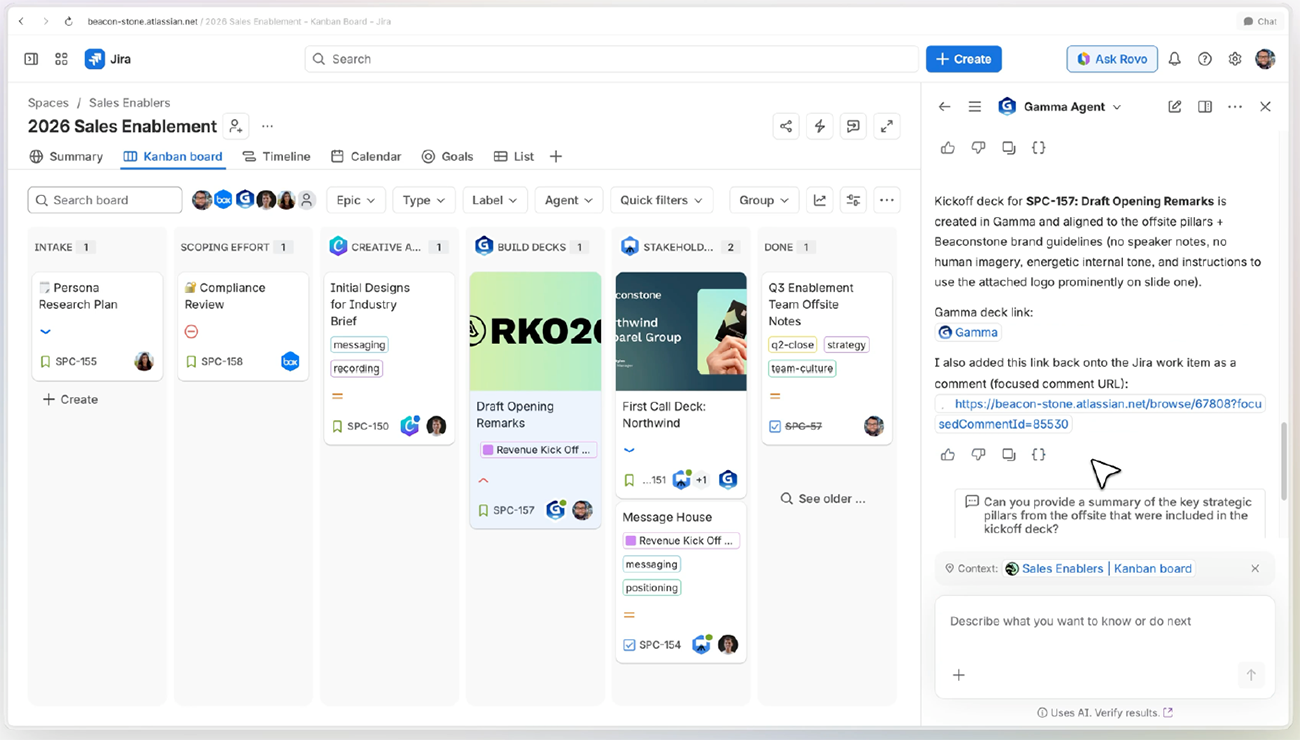This screenshot has width=1300, height=740.
Task: Open the Group dropdown
Action: point(764,200)
